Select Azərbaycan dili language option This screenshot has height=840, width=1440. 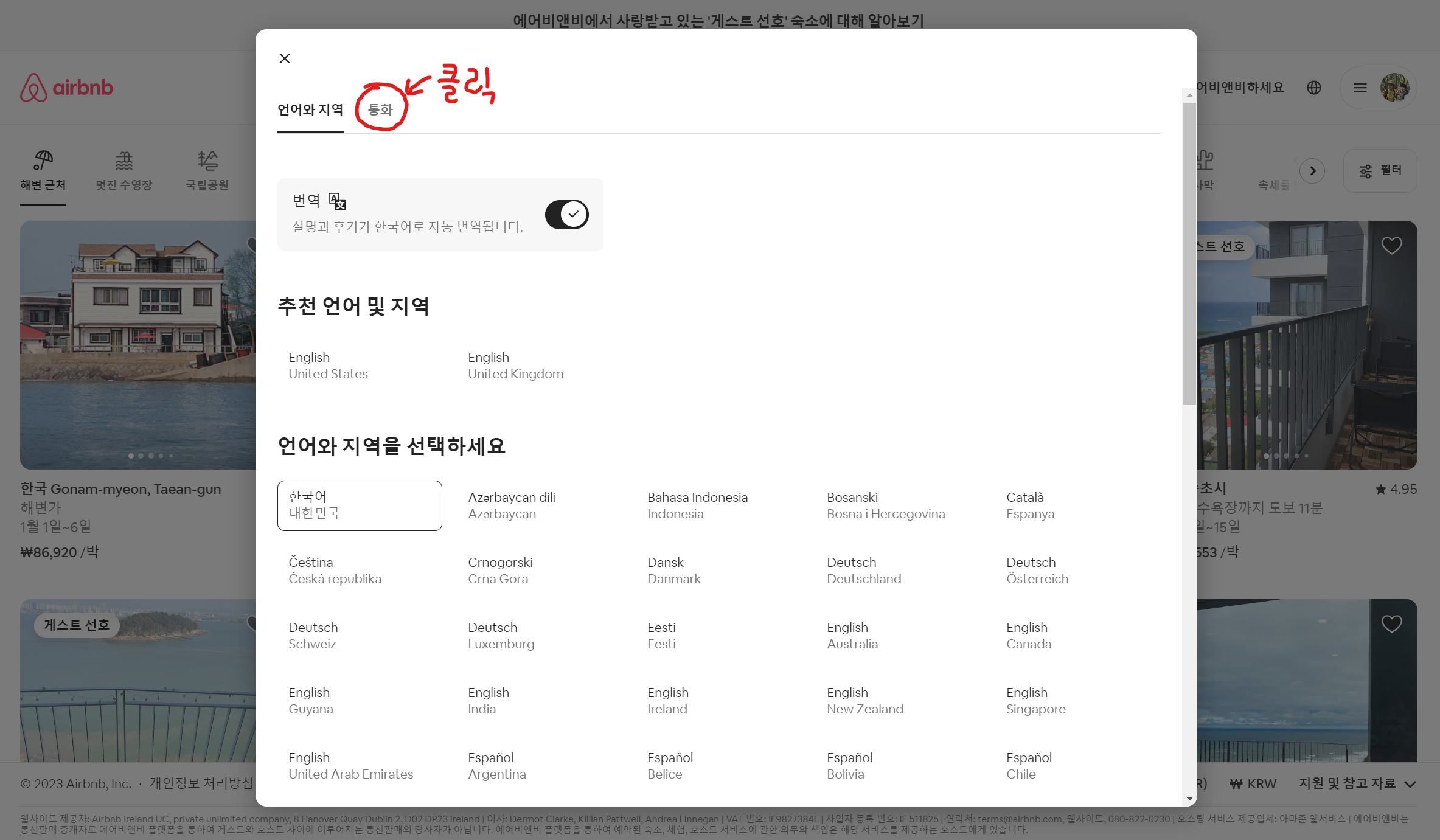(539, 505)
